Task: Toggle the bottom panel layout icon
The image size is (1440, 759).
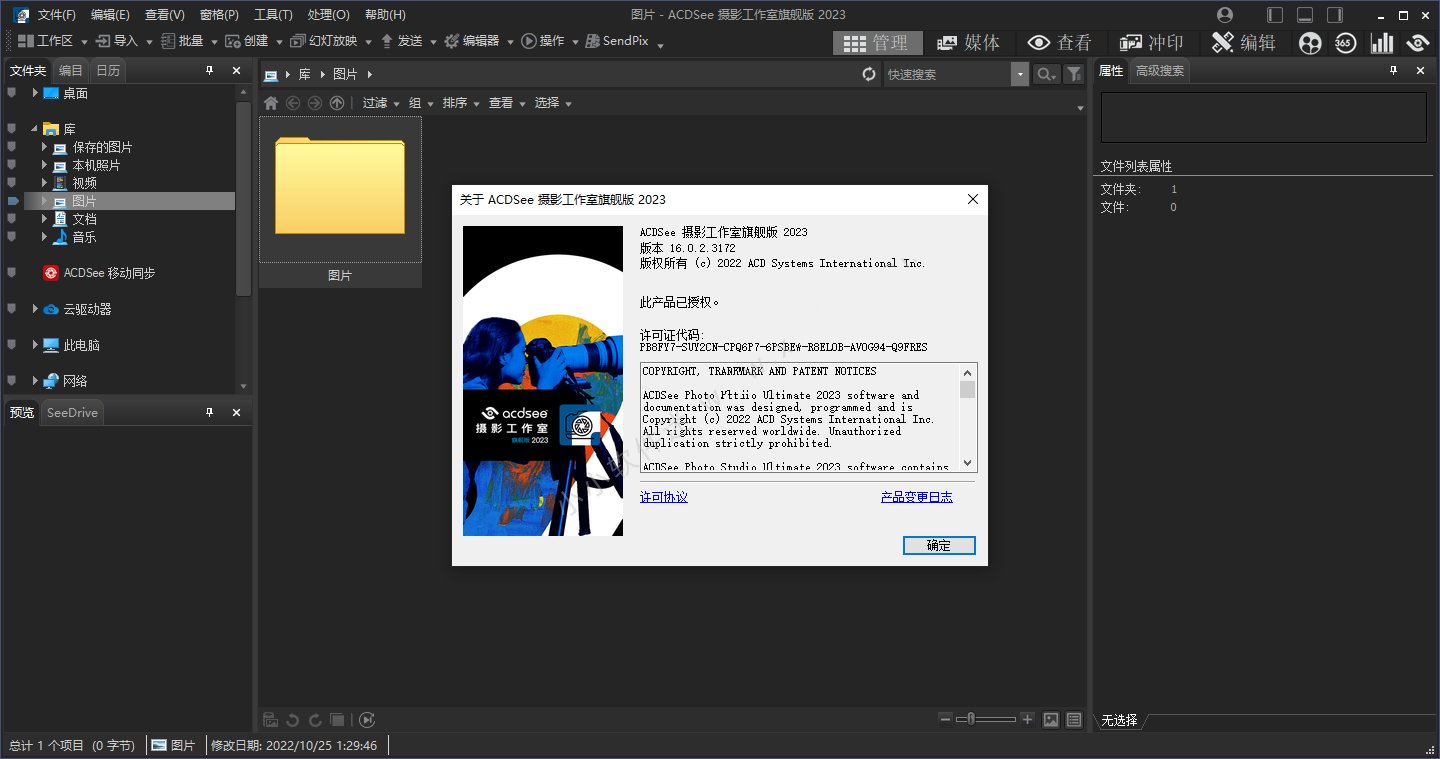Action: pos(1305,15)
